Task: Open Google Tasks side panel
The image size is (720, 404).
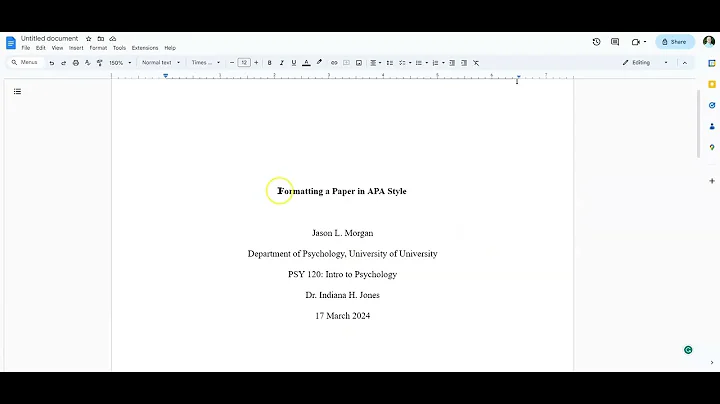Action: coord(712,105)
